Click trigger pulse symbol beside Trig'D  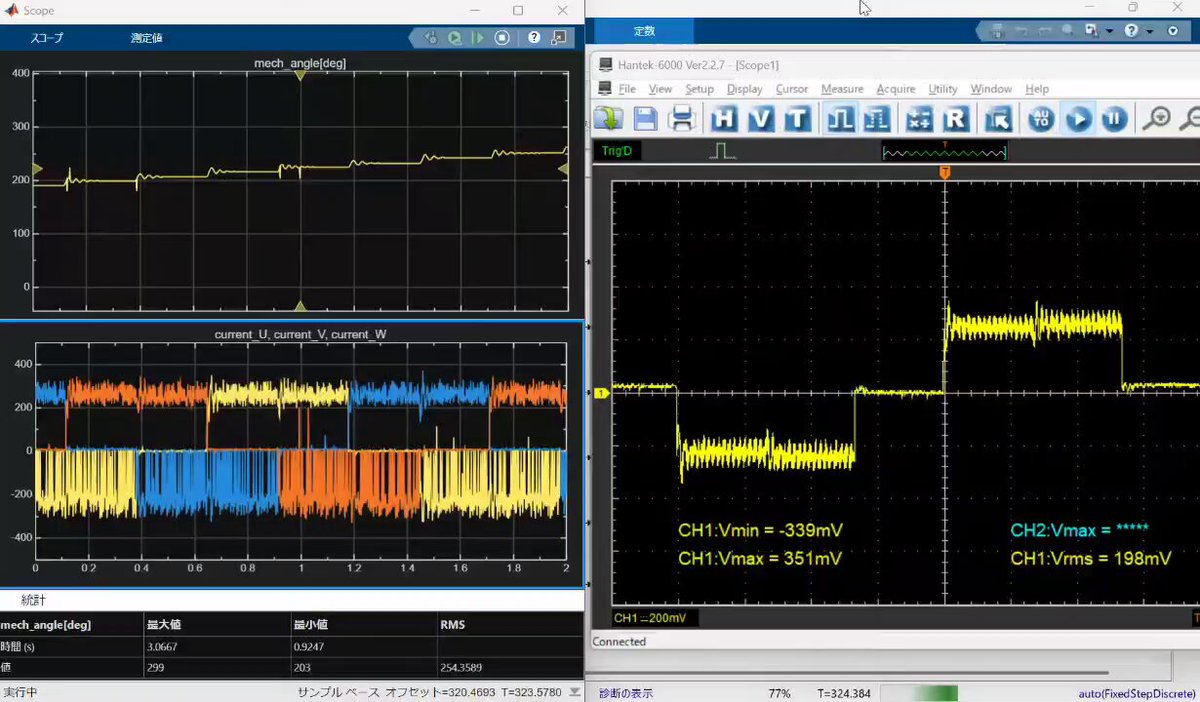[x=721, y=151]
